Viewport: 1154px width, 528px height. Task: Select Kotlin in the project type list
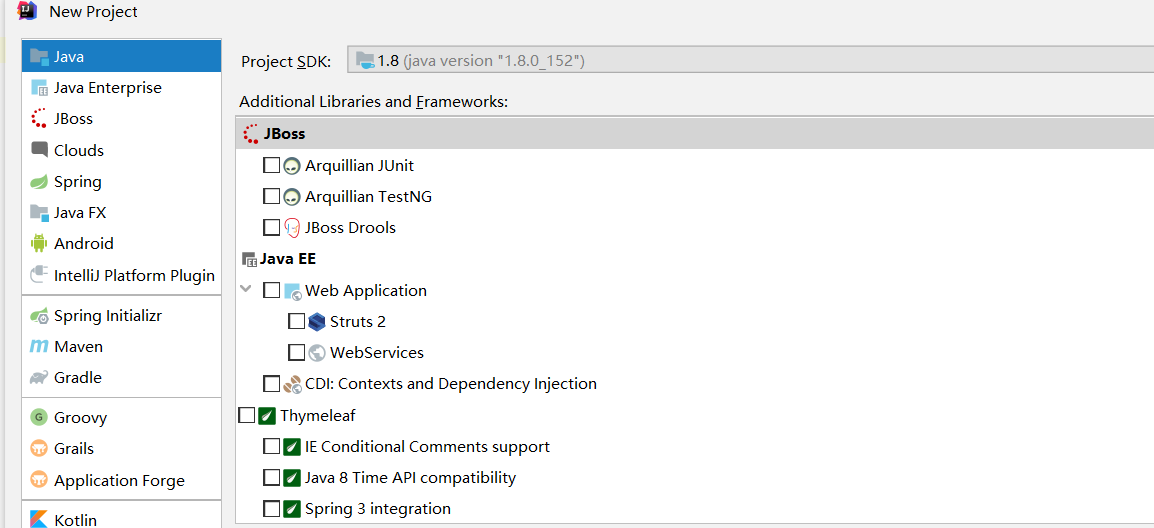click(x=121, y=519)
